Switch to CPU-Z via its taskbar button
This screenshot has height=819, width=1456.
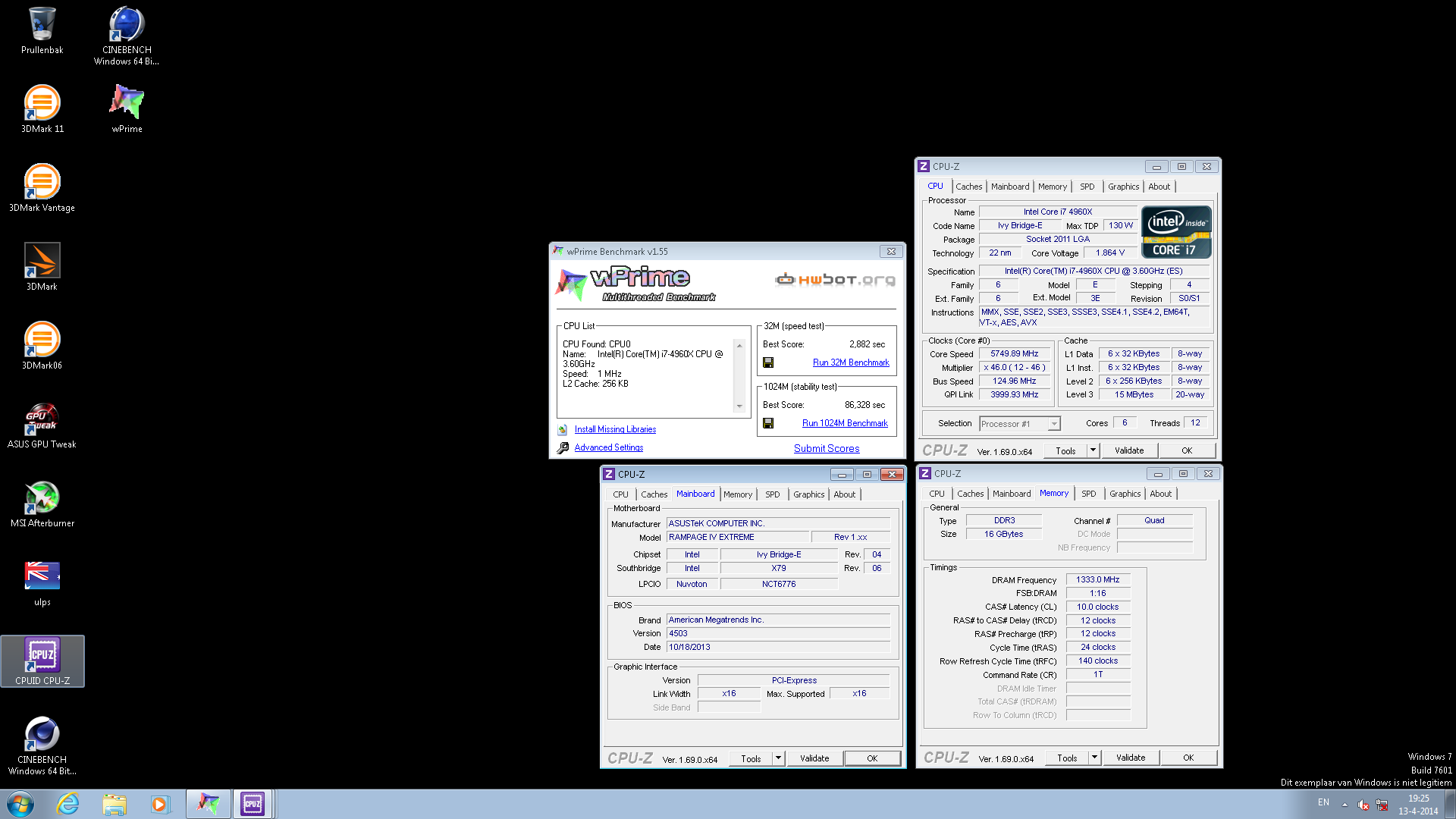(x=253, y=804)
